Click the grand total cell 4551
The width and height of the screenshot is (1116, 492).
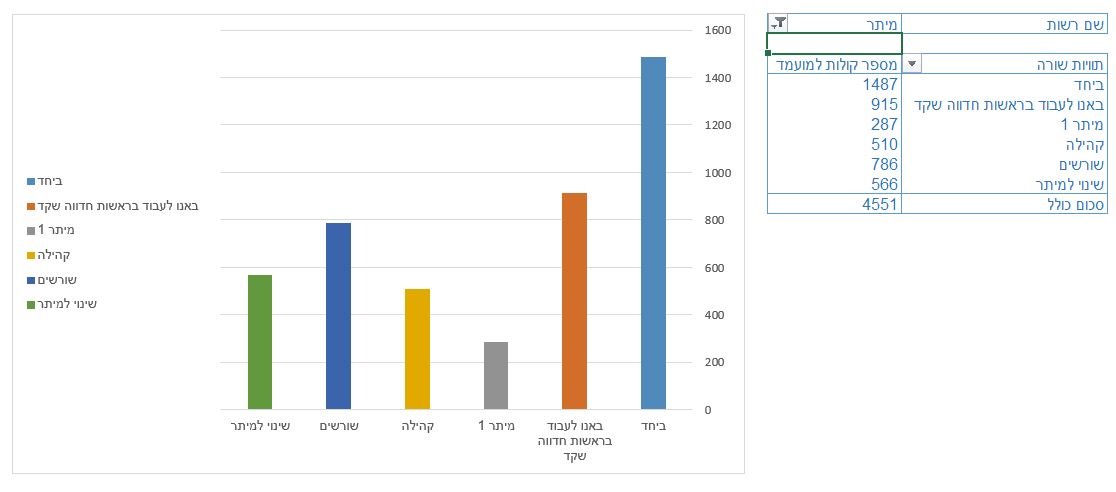(834, 204)
